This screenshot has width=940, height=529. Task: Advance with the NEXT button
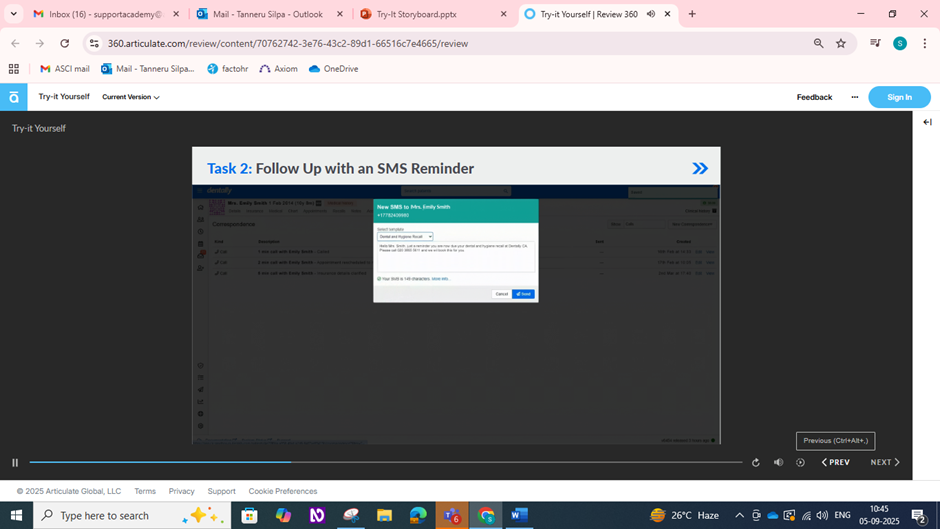(x=884, y=463)
